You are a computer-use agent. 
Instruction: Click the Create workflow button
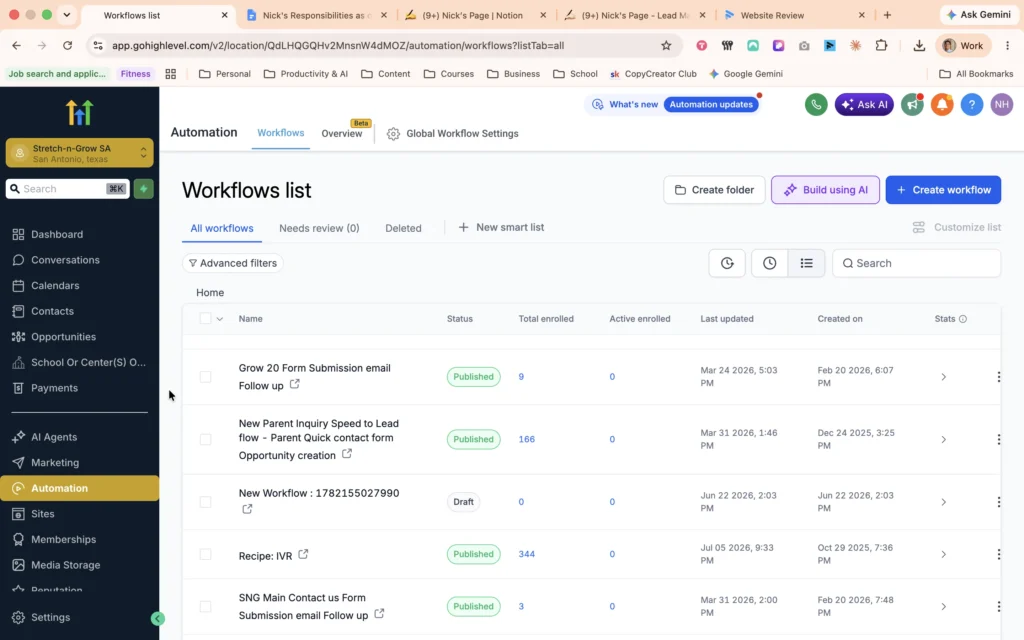[x=943, y=190]
